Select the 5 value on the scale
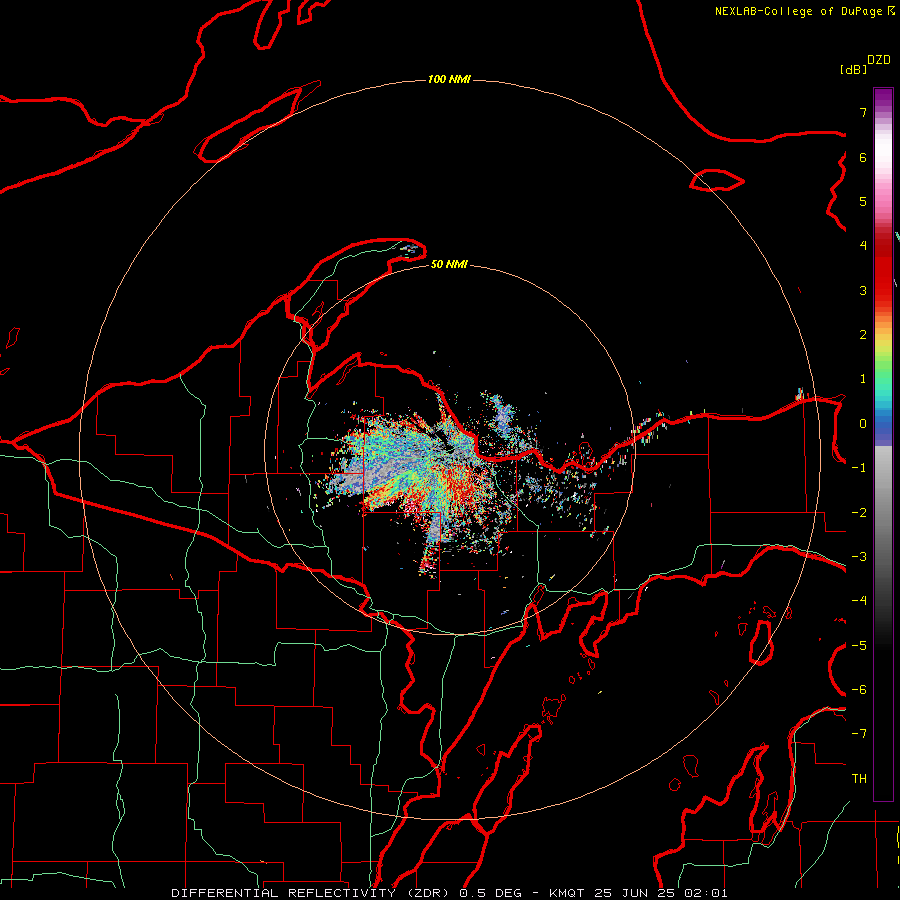Image resolution: width=900 pixels, height=900 pixels. [x=863, y=201]
